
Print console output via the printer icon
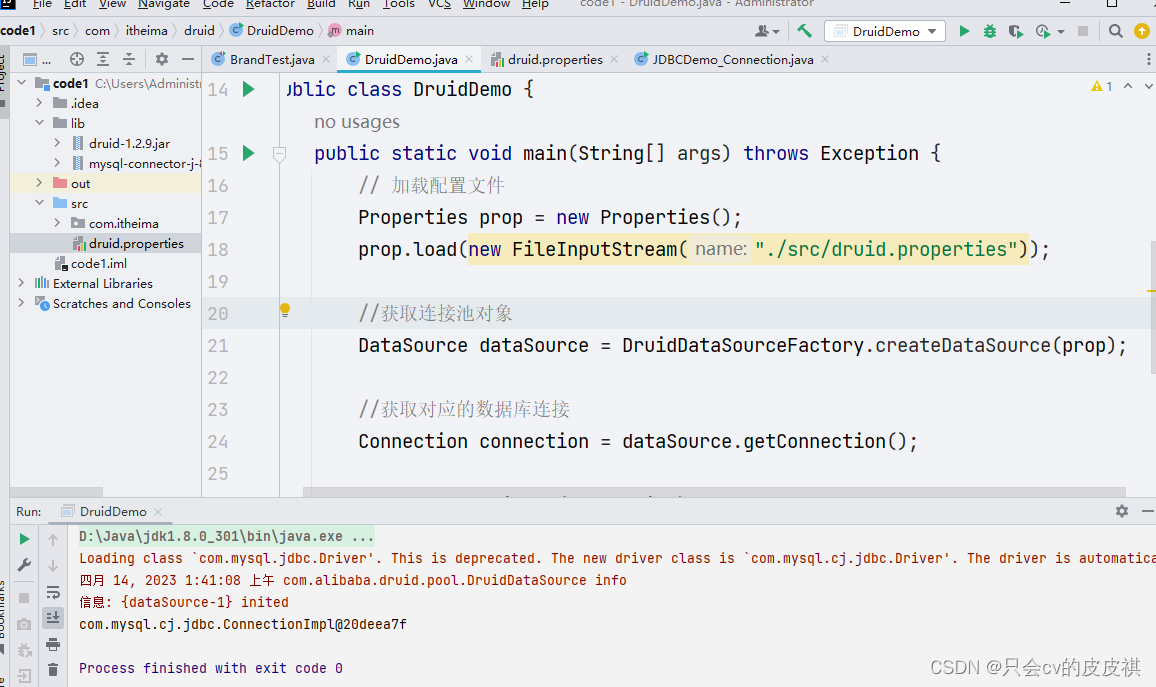tap(53, 644)
